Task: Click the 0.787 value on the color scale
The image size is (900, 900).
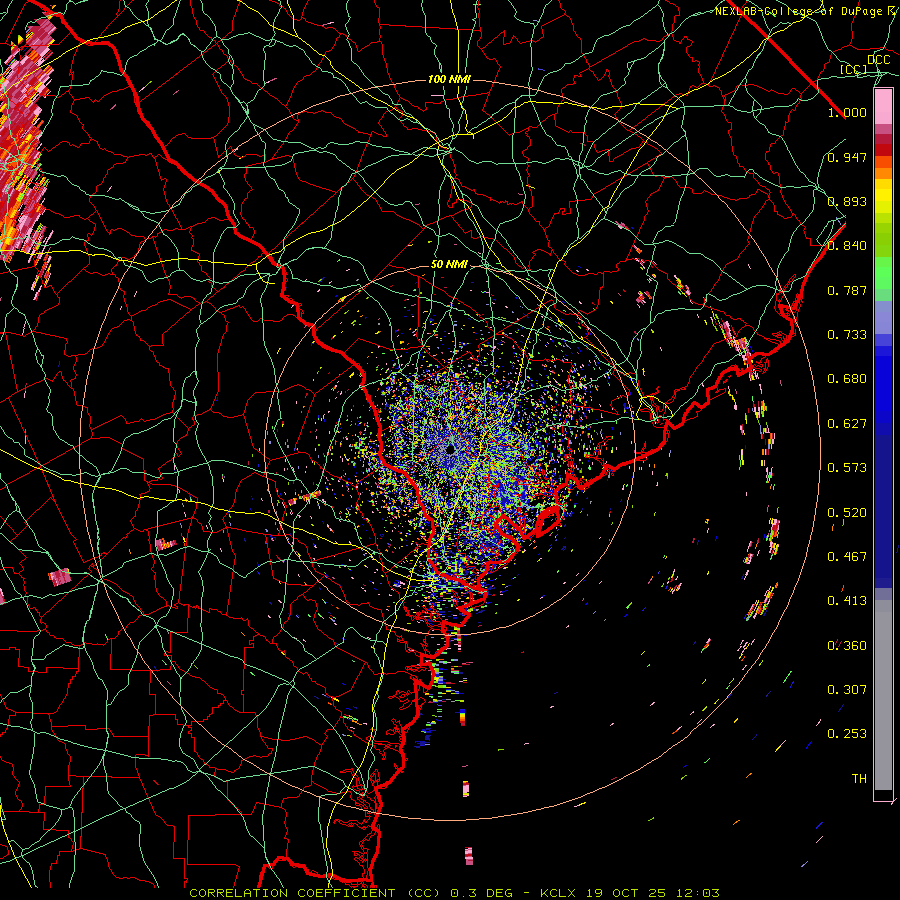Action: 847,290
